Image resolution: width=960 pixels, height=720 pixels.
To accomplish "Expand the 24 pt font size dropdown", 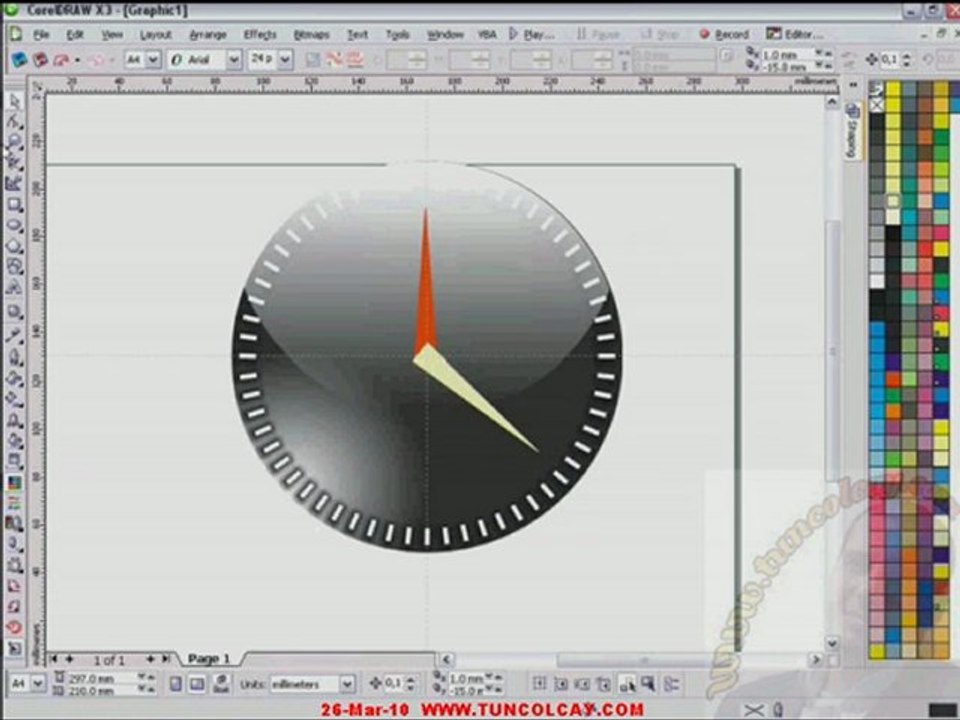I will 285,59.
